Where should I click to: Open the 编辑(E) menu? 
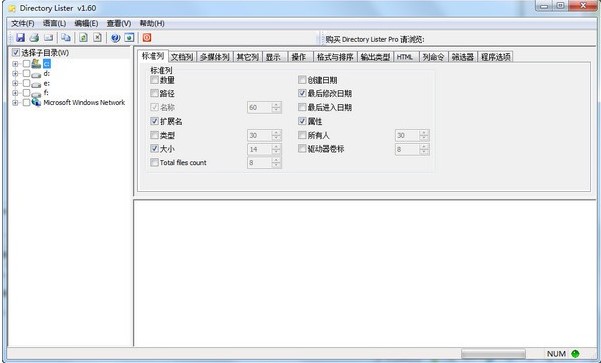coord(86,23)
